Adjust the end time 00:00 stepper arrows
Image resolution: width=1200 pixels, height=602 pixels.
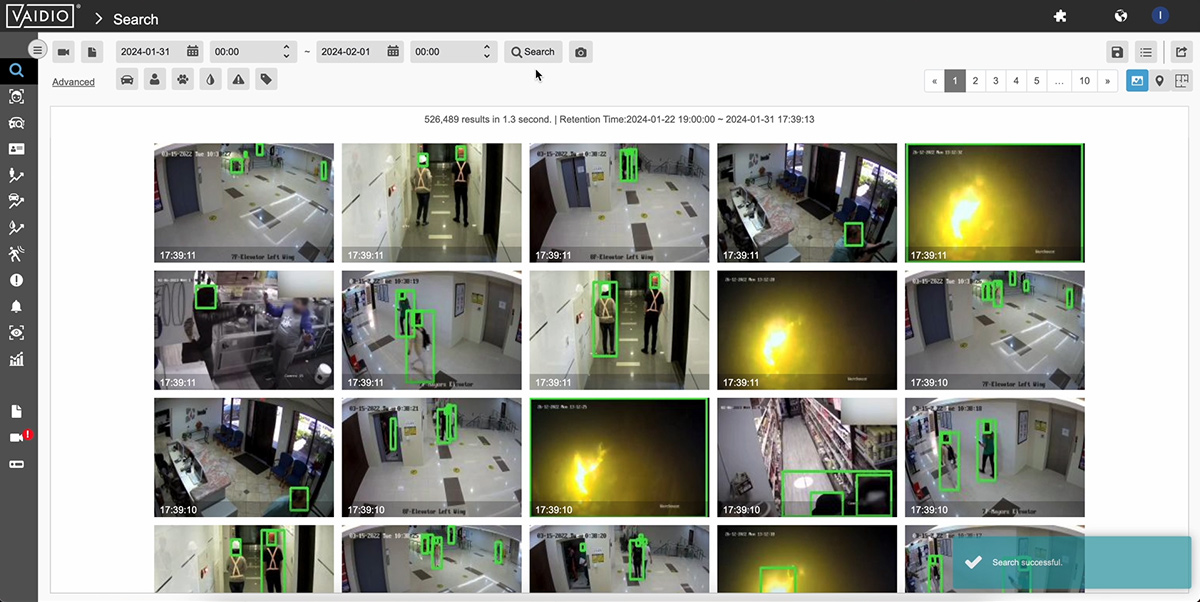(487, 52)
